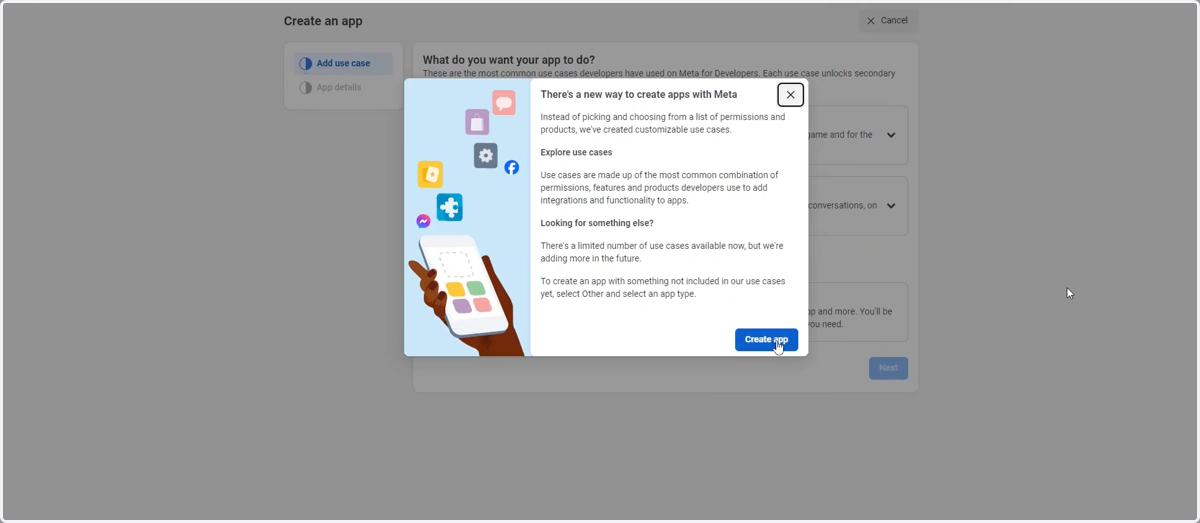Select the Add use case step
The height and width of the screenshot is (523, 1200).
(343, 63)
